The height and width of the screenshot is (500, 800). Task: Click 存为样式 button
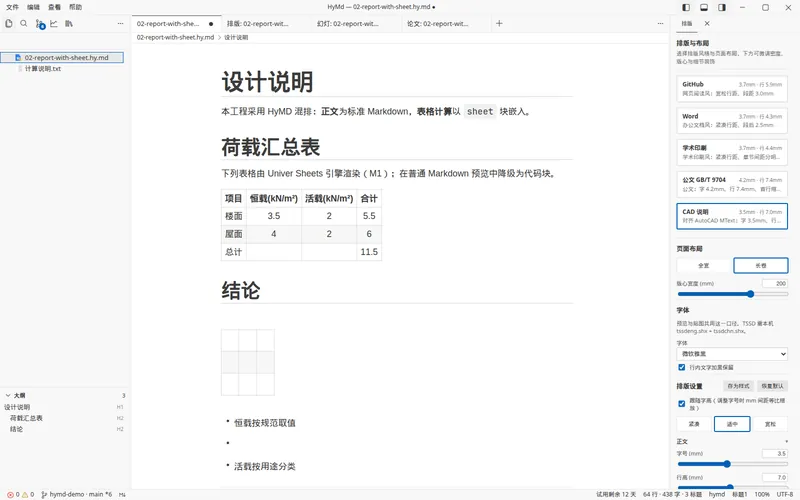738,386
